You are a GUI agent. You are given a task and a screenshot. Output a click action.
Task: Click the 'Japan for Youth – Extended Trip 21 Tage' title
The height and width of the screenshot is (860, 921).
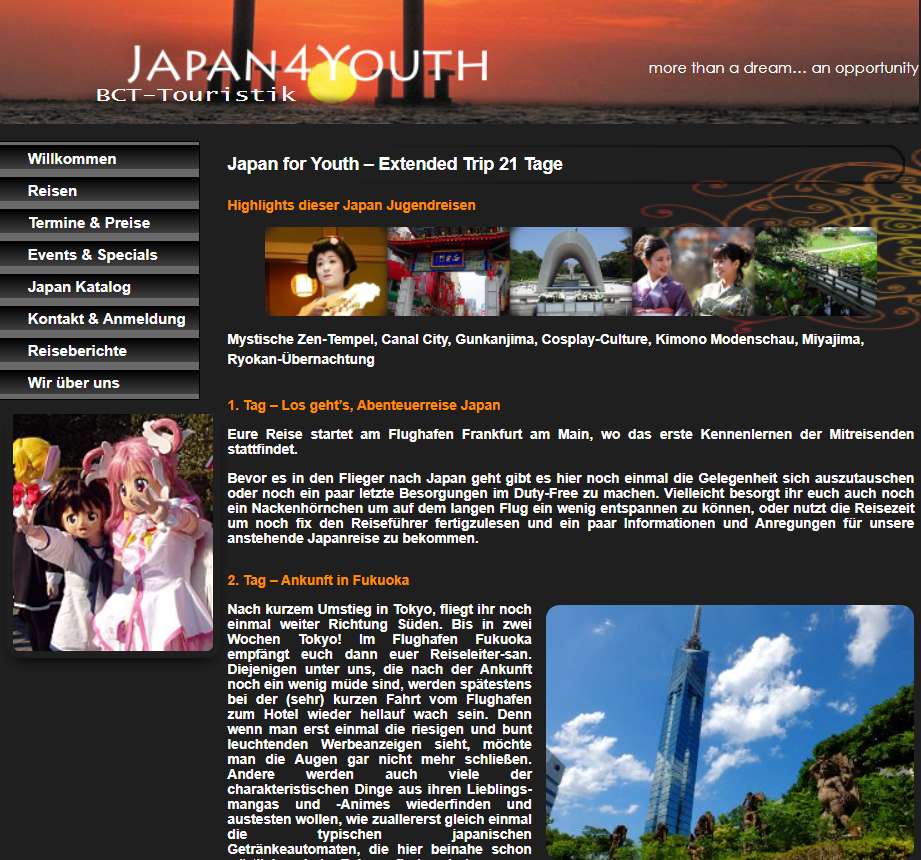395,164
